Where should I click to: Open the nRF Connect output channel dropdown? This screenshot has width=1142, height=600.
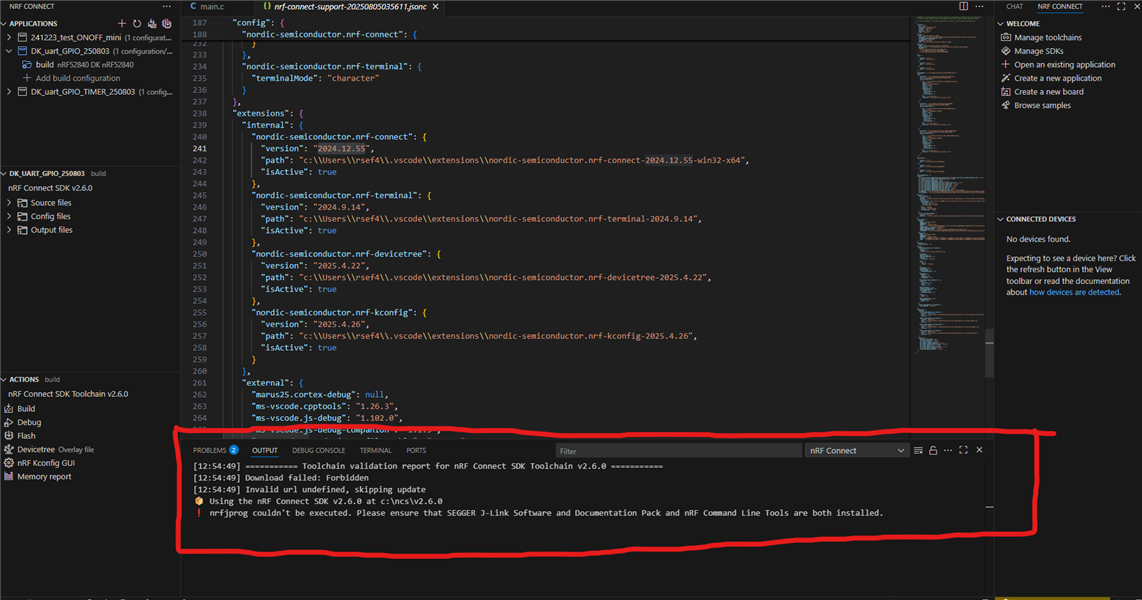coord(856,450)
